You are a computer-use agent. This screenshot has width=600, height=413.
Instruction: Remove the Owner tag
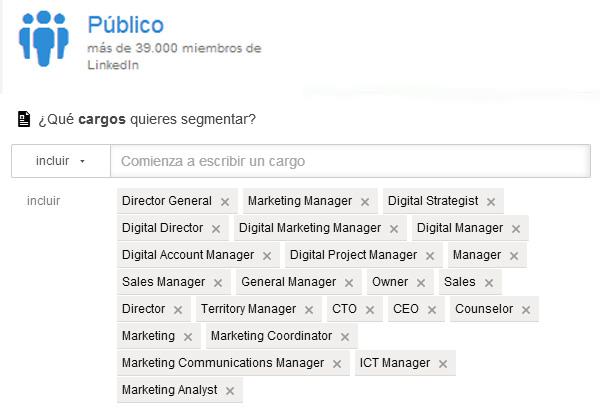pyautogui.click(x=421, y=283)
